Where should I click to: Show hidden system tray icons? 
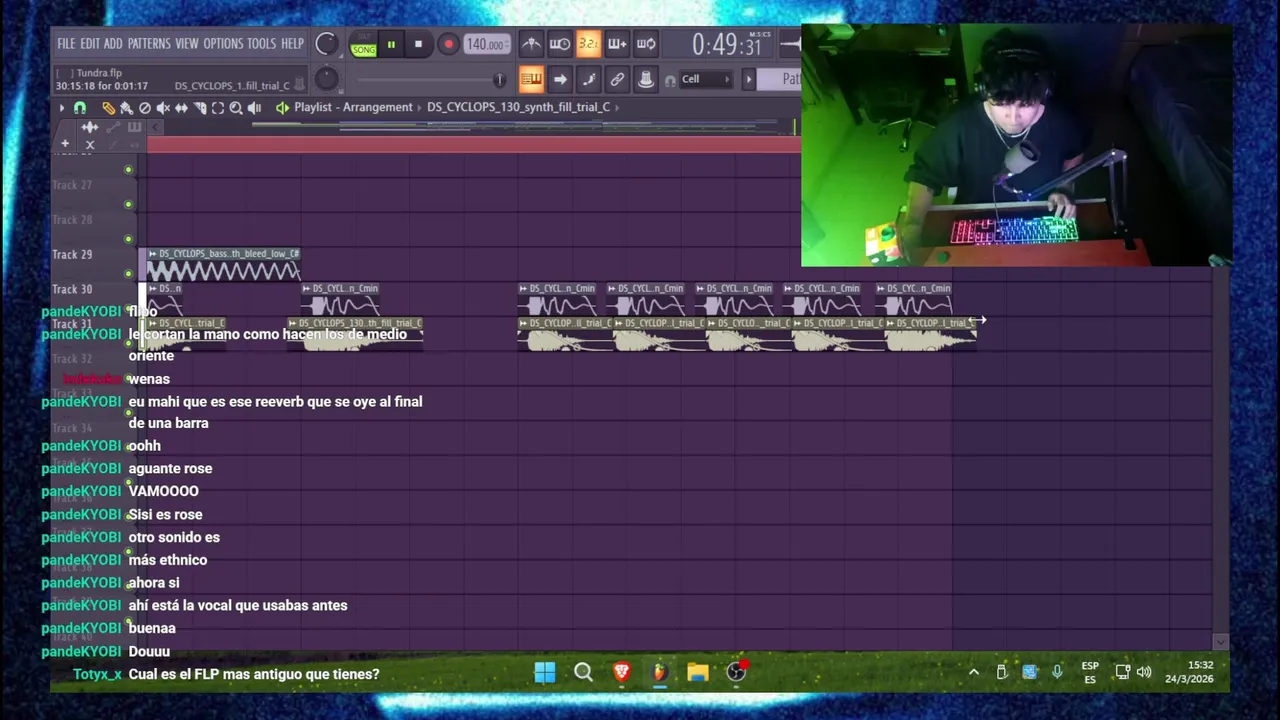pos(973,672)
